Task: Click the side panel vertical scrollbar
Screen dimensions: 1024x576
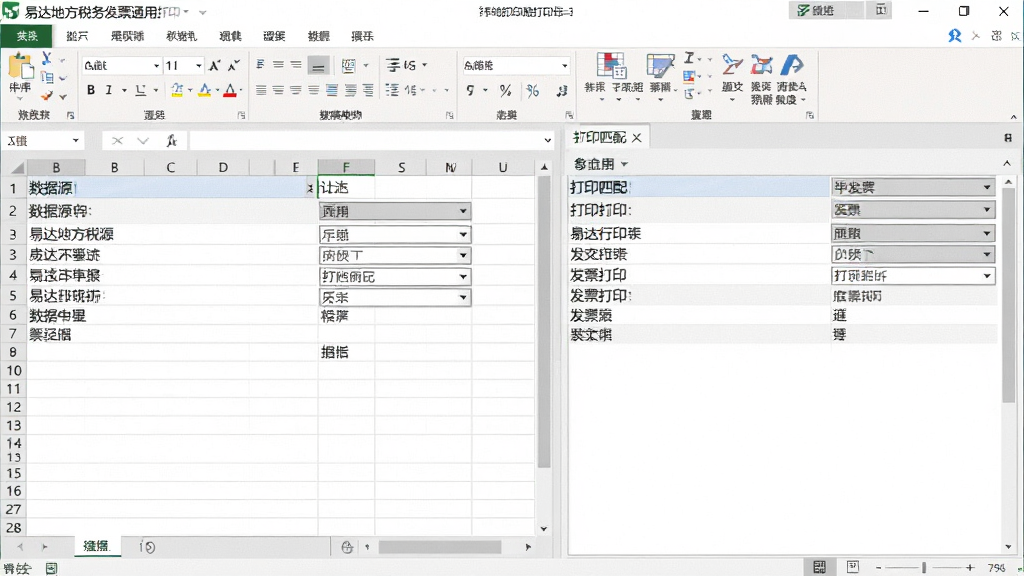Action: pyautogui.click(x=1008, y=294)
